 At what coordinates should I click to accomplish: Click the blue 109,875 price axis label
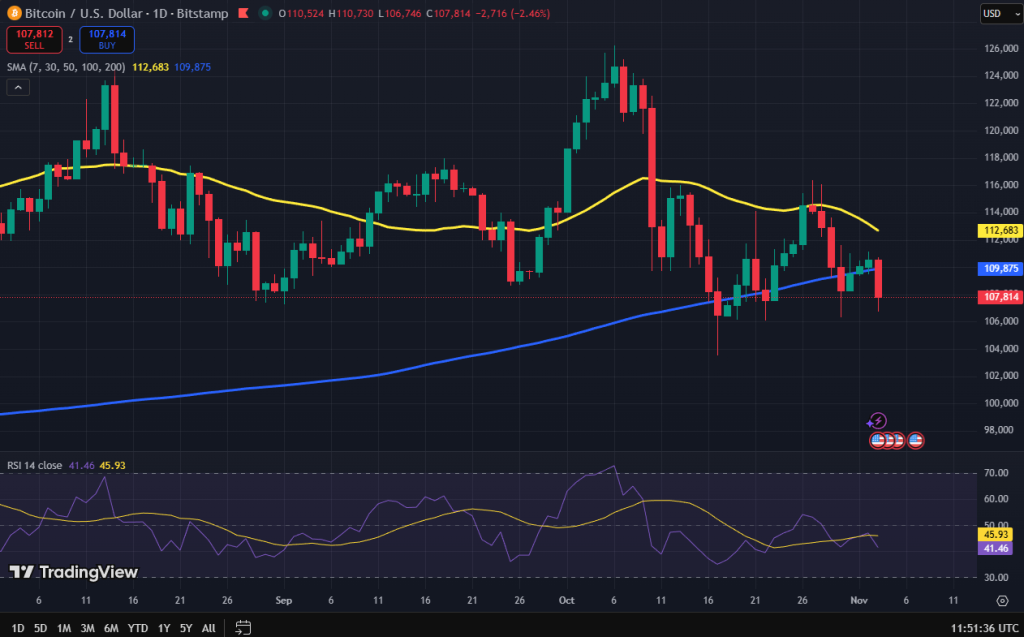click(x=1000, y=269)
